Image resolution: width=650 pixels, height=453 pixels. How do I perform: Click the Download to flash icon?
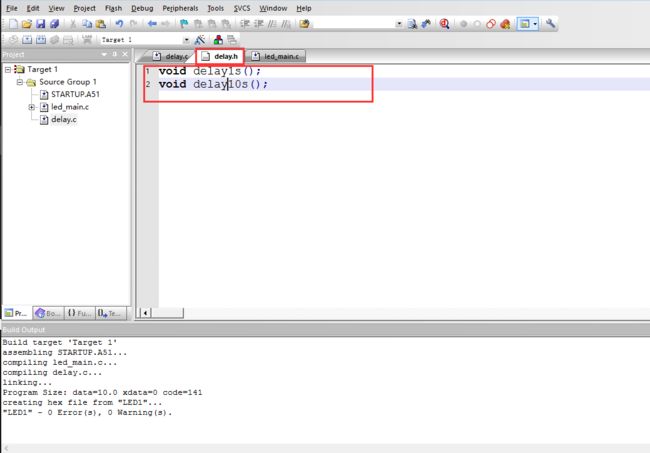(x=87, y=40)
